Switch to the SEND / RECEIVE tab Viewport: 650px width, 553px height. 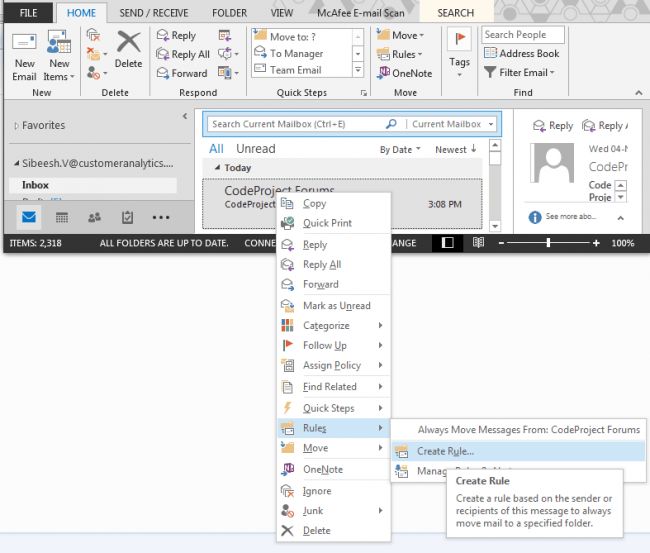point(154,13)
